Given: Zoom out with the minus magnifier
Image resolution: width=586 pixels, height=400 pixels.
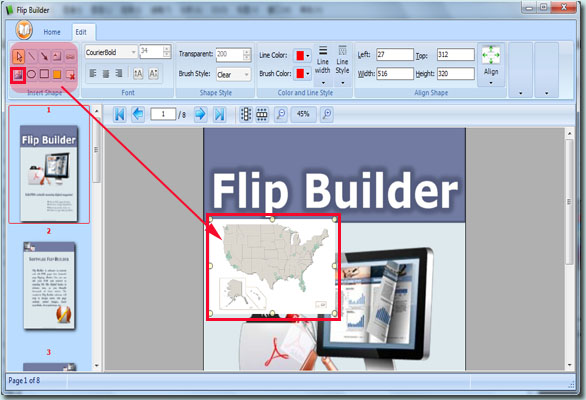Looking at the screenshot, I should point(281,114).
